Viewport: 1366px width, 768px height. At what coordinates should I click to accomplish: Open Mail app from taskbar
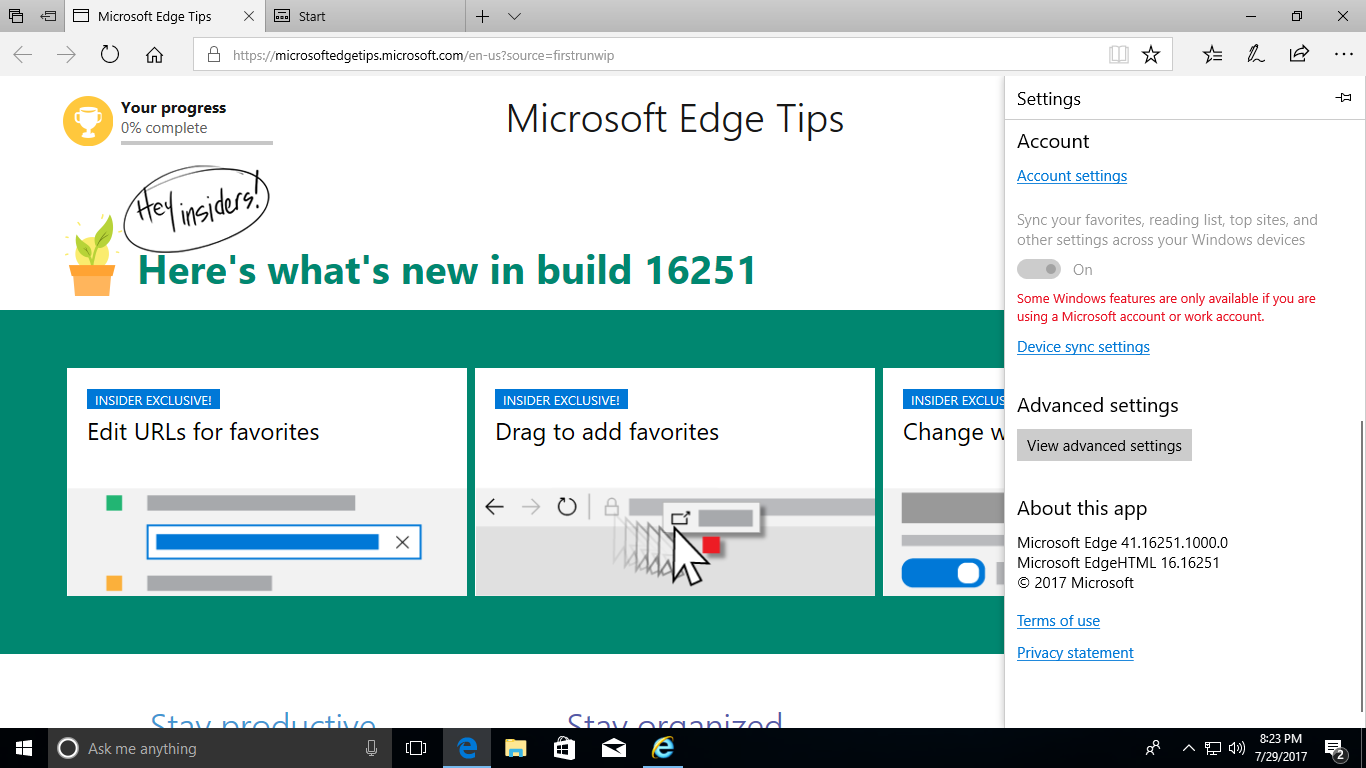[613, 748]
